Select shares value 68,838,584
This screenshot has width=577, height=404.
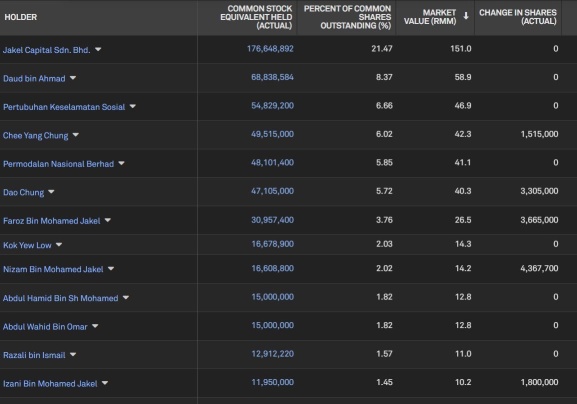pyautogui.click(x=272, y=77)
